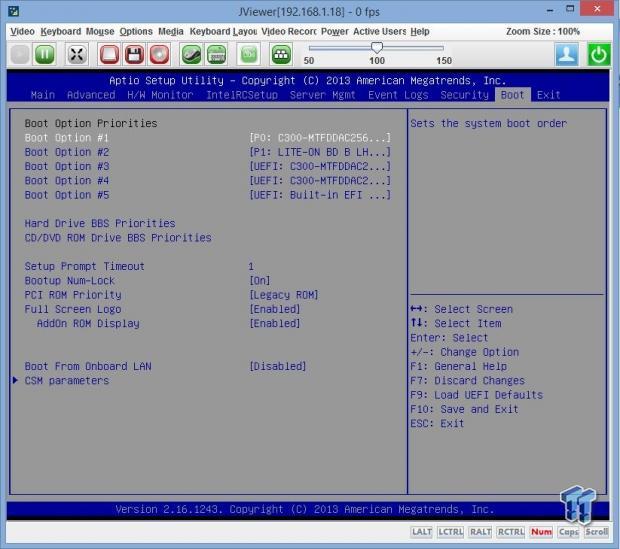Open the Power menu
The width and height of the screenshot is (620, 549).
click(335, 31)
